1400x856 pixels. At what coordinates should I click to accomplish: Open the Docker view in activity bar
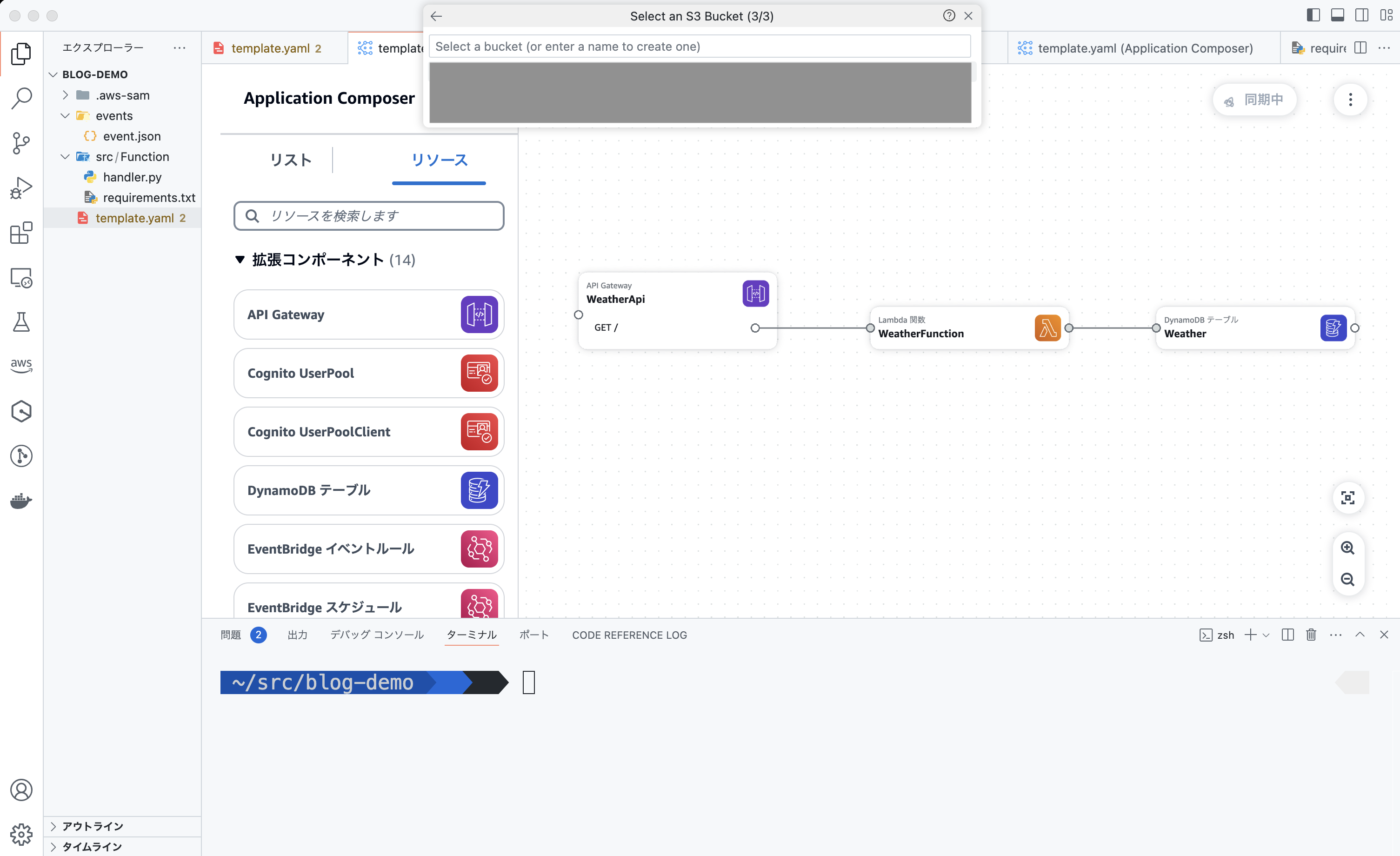pos(21,500)
